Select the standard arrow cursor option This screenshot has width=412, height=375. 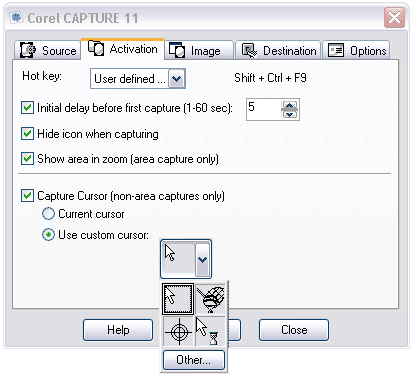coord(178,299)
